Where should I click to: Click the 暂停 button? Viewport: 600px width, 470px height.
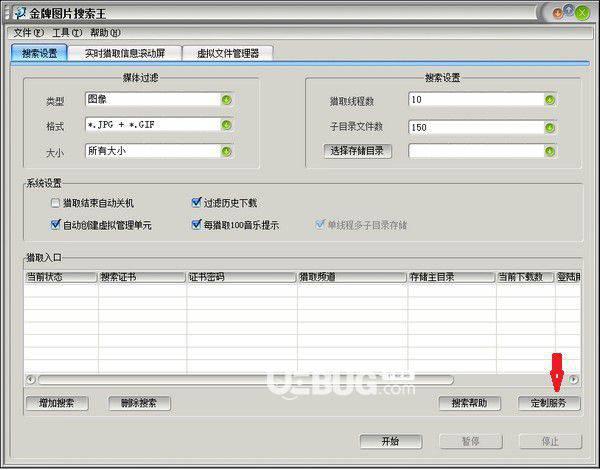click(471, 441)
